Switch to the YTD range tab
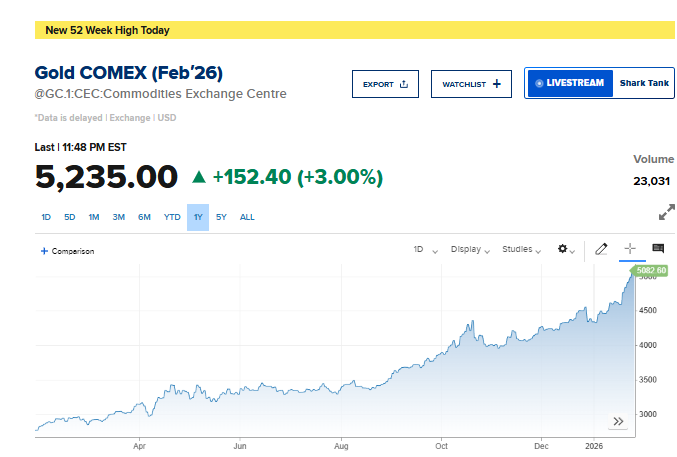Viewport: 677px width, 457px height. 172,217
